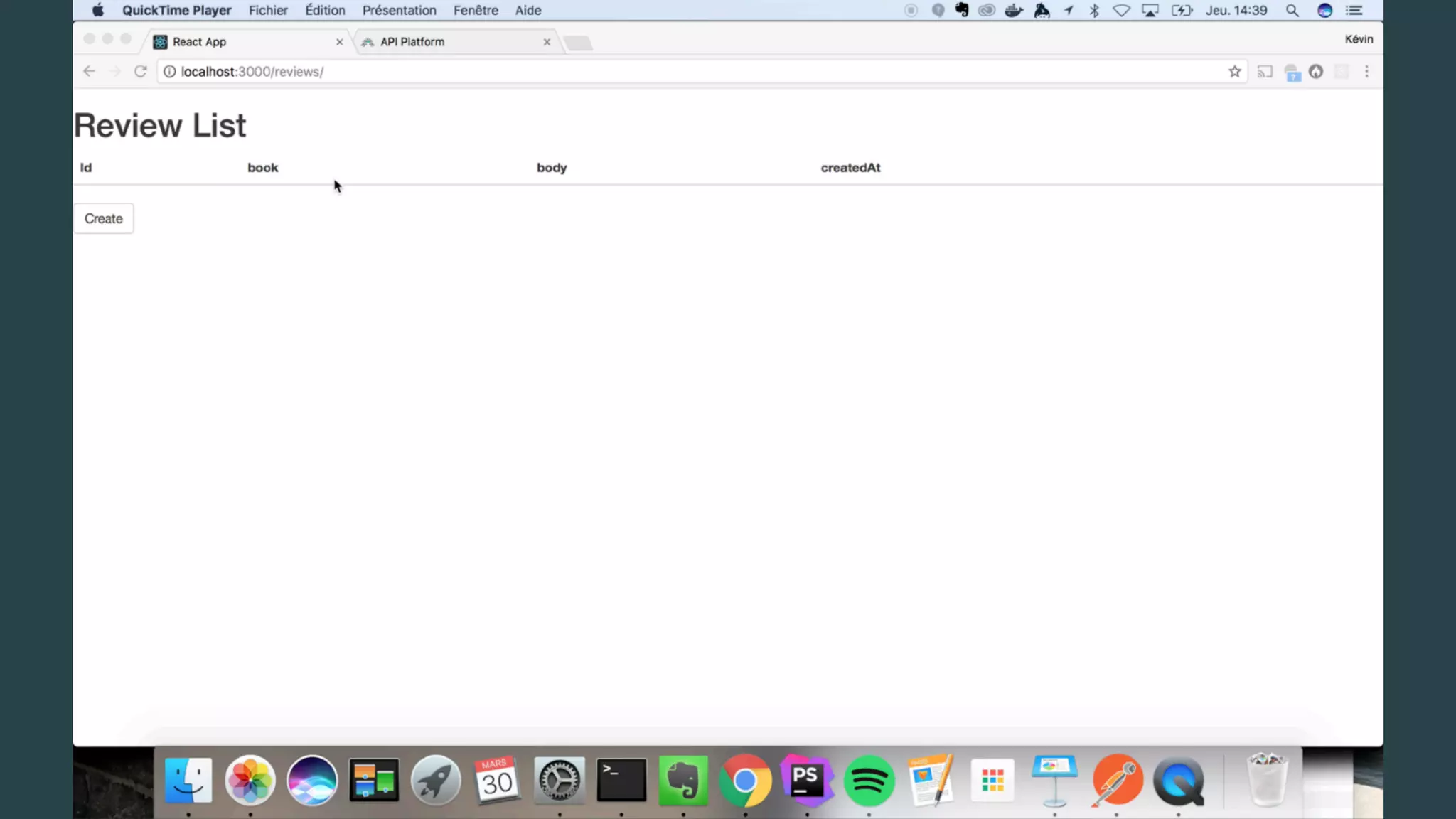Click the clock showing Jeu. 14:39
This screenshot has width=1456, height=819.
[1236, 10]
